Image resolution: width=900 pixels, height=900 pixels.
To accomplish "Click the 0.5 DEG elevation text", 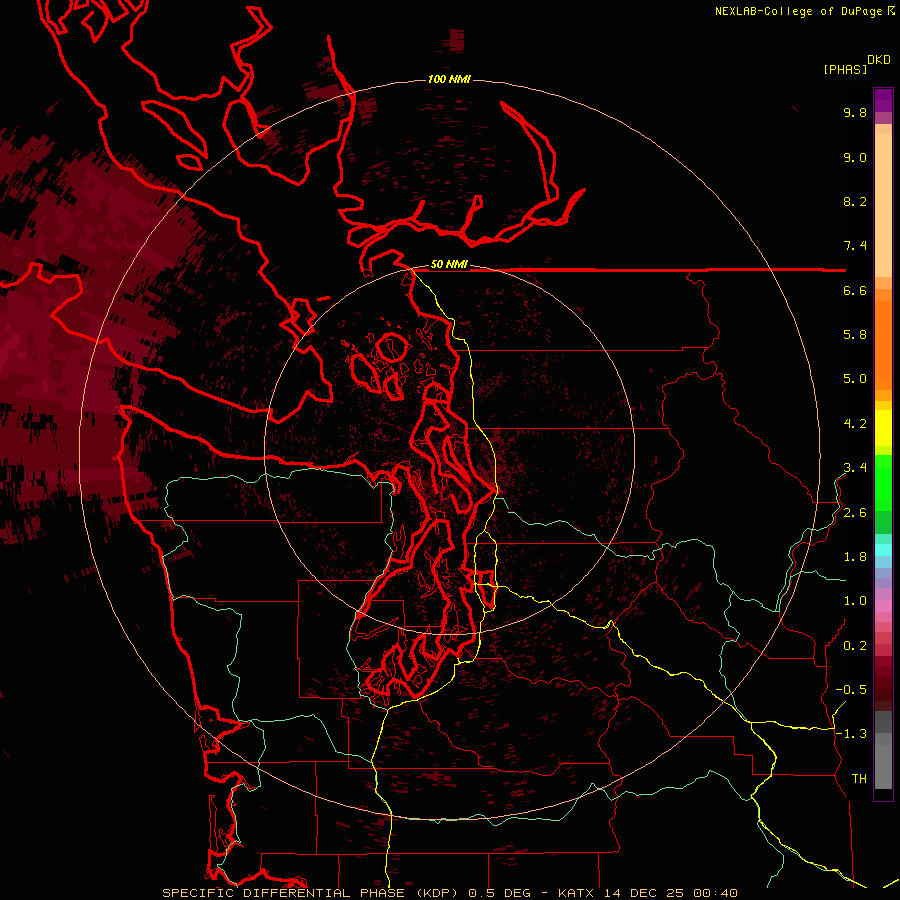I will tap(499, 893).
